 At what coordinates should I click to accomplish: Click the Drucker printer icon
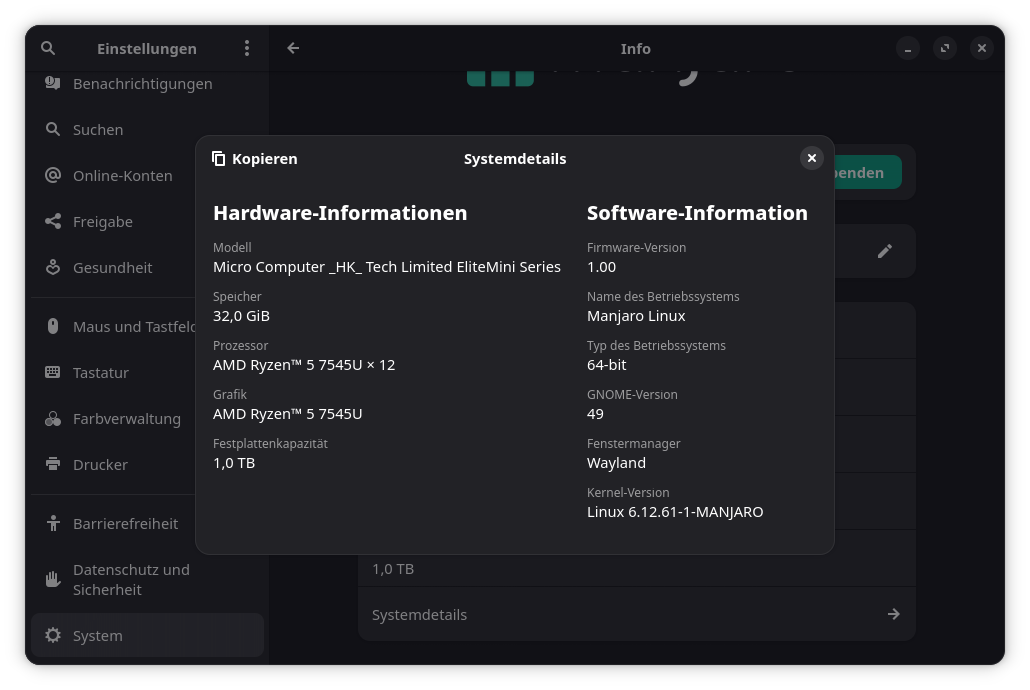tap(53, 465)
